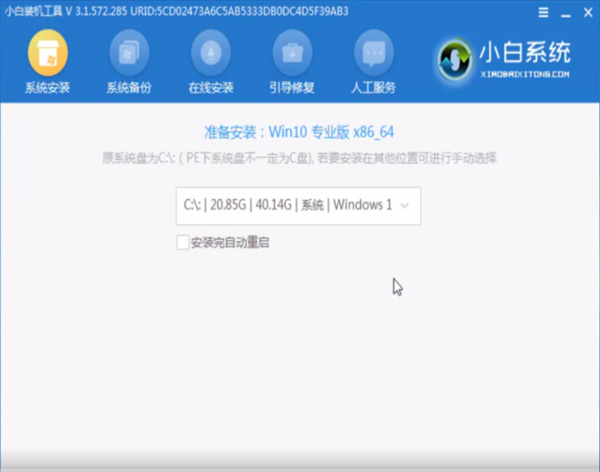Image resolution: width=600 pixels, height=472 pixels.
Task: Click the 'XIAOBAIXITONG.COM' text
Action: pos(525,74)
